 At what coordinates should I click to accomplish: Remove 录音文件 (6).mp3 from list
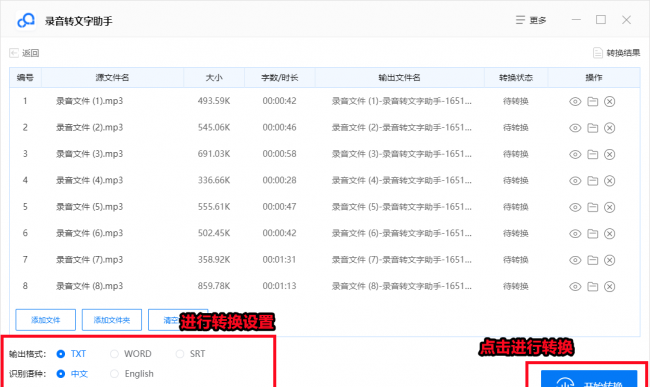(609, 234)
